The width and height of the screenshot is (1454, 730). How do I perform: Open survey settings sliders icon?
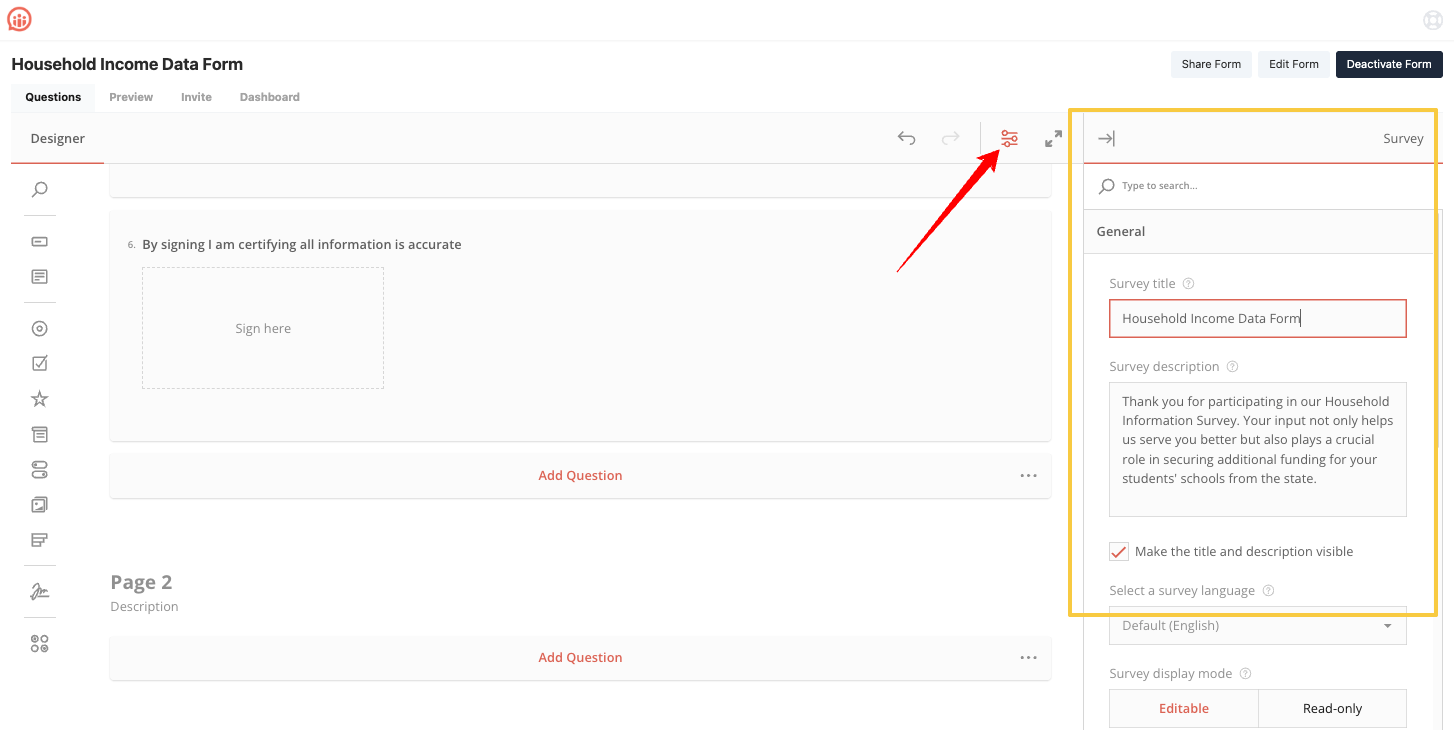pos(1009,139)
